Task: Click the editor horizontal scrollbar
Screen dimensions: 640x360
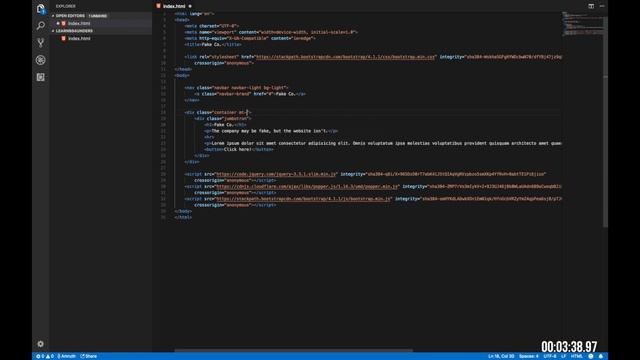Action: pos(293,350)
